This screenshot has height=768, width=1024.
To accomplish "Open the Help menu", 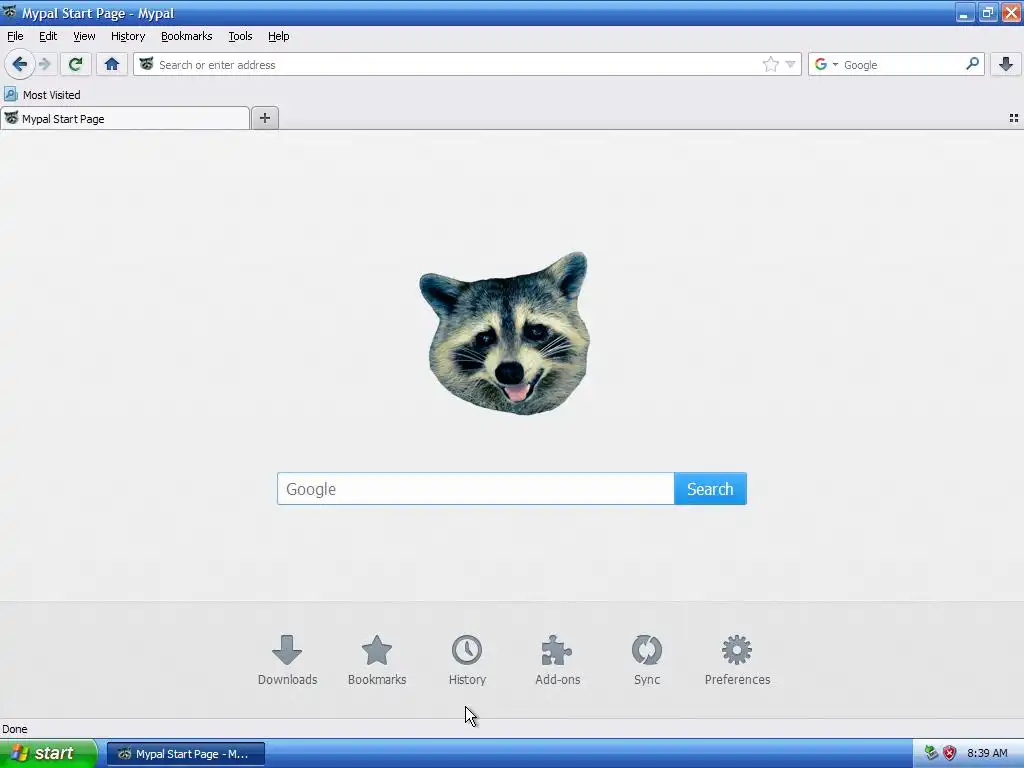I will click(x=279, y=36).
